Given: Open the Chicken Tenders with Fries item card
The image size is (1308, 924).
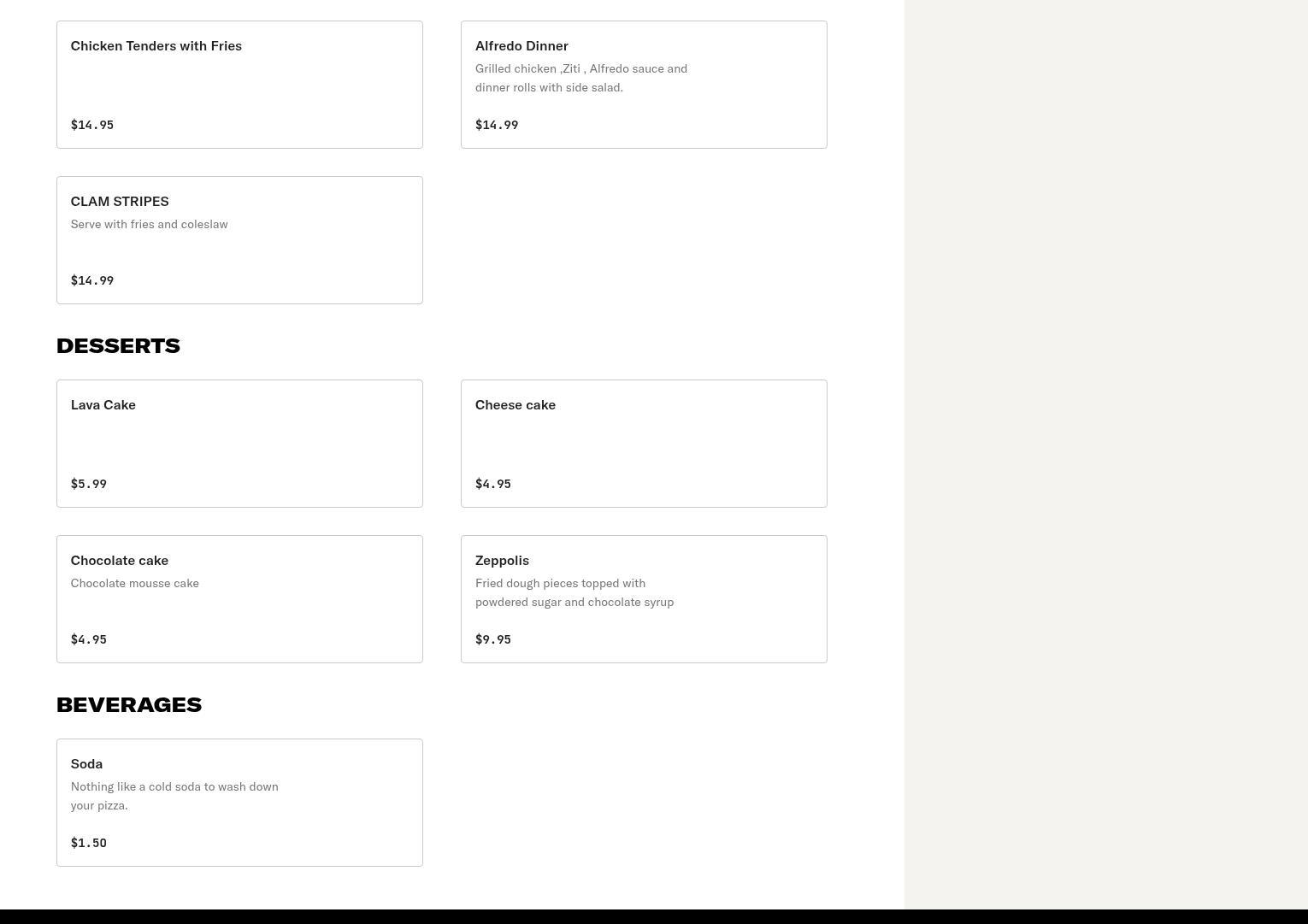Looking at the screenshot, I should (239, 85).
